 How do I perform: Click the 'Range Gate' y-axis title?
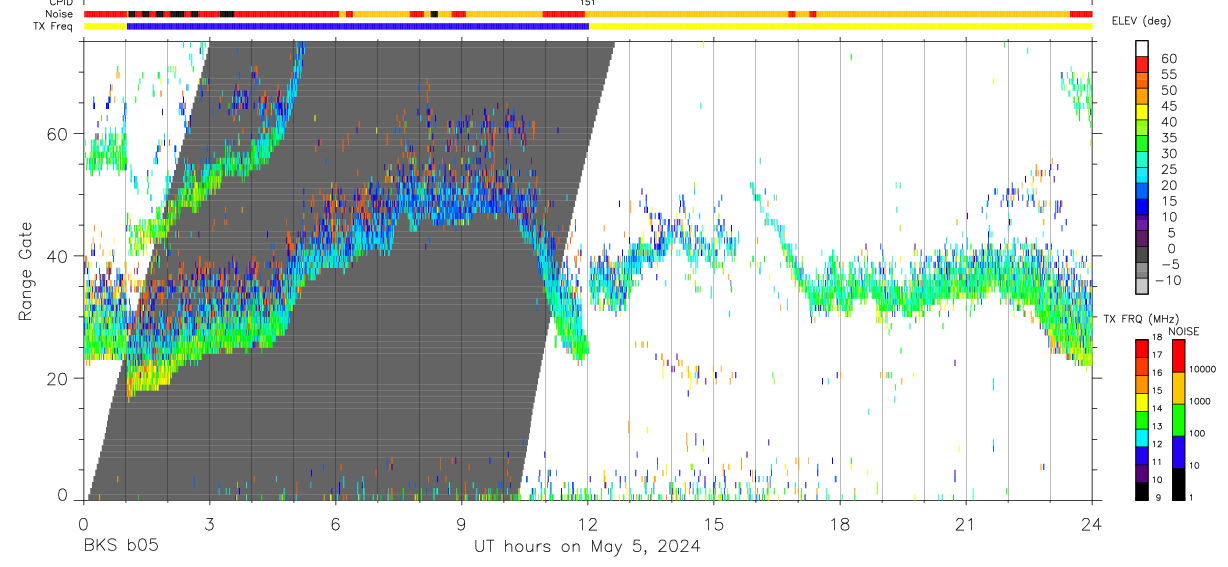27,270
